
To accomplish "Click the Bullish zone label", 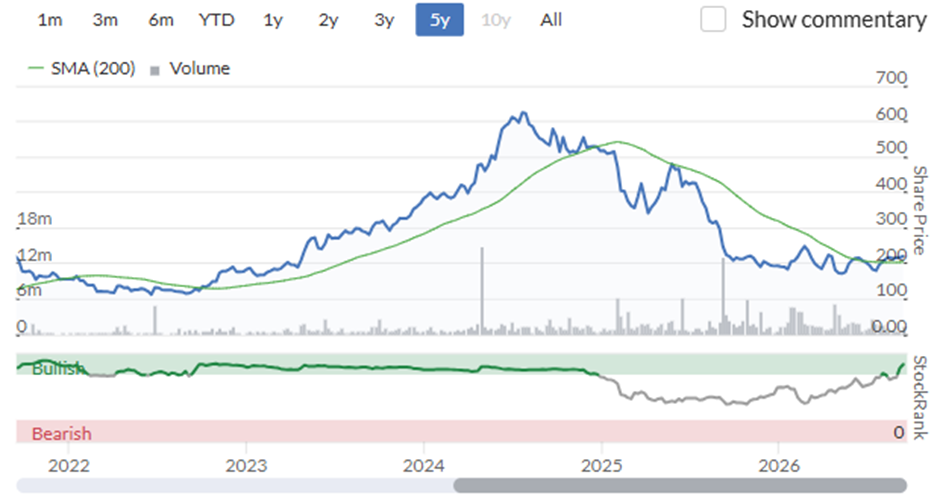I will coord(58,368).
